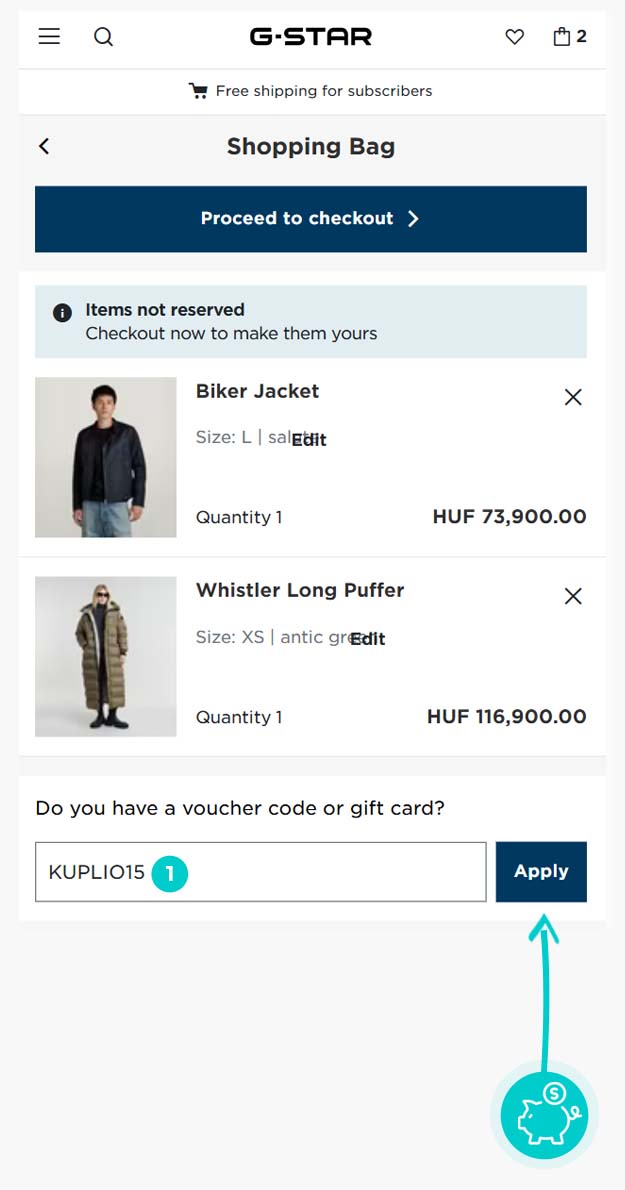
Task: Open the wishlist heart icon
Action: click(514, 37)
